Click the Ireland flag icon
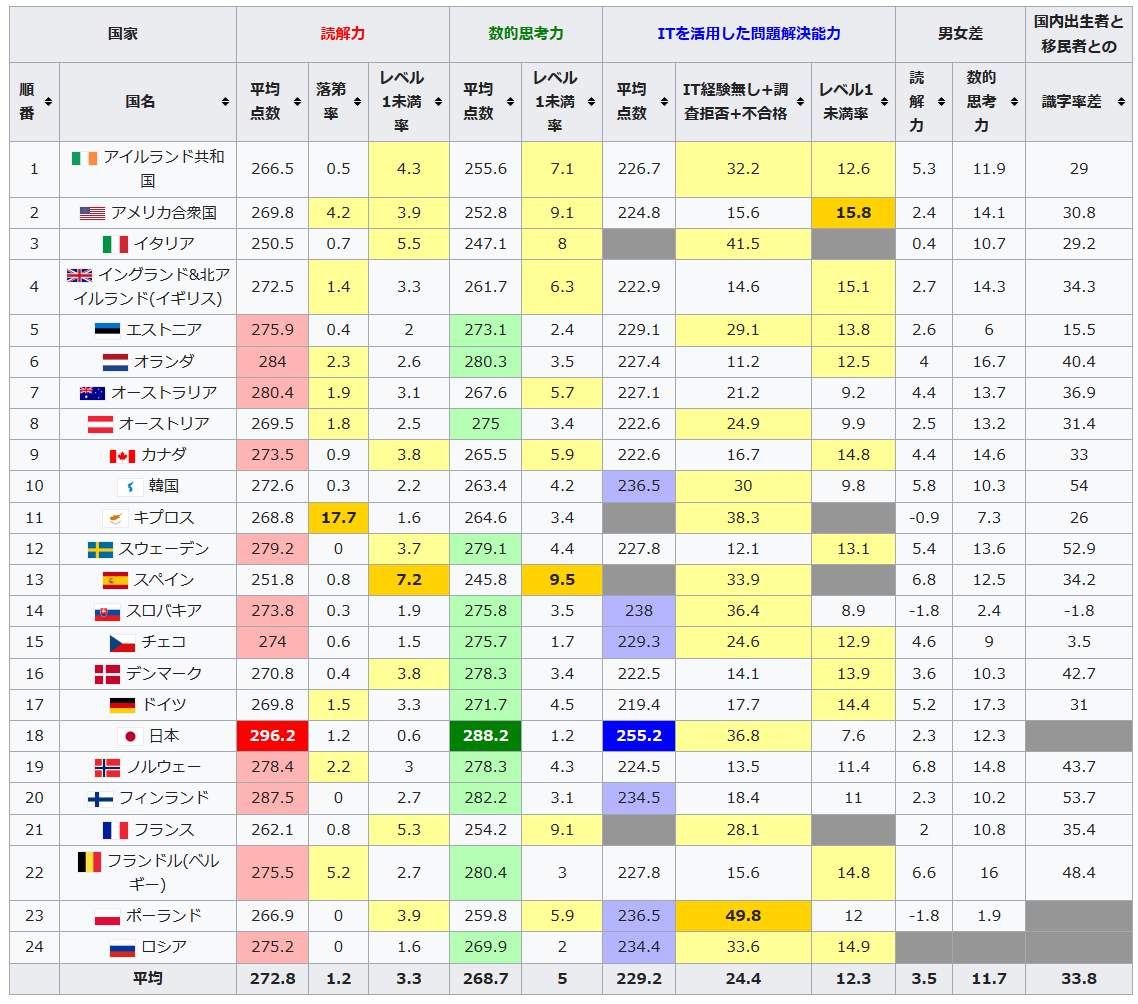 coord(85,158)
